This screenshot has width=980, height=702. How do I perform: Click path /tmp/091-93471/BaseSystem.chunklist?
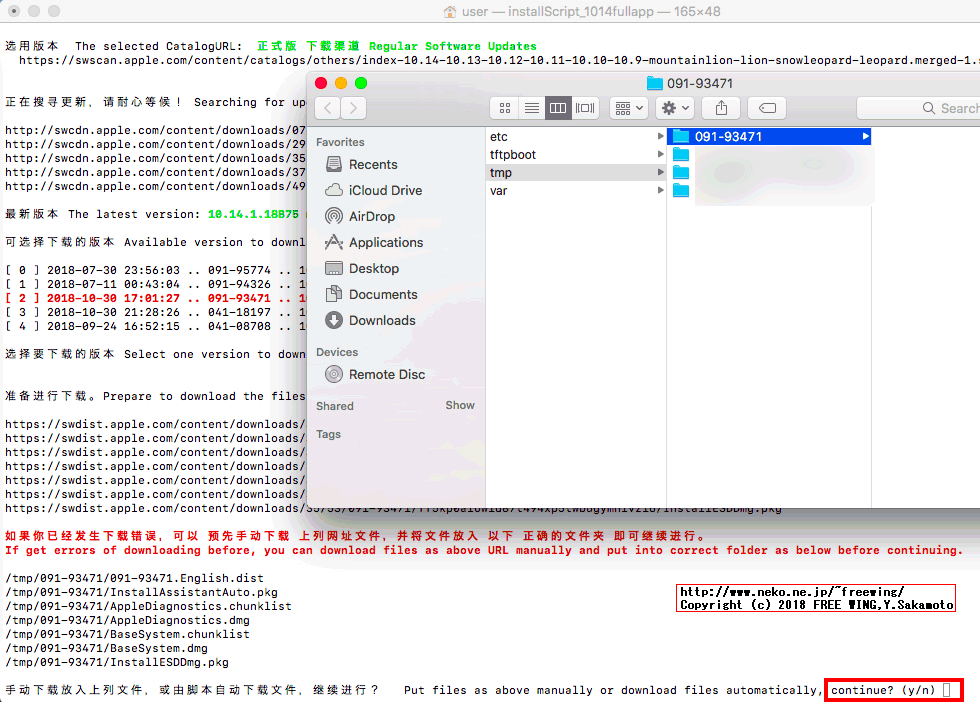coord(128,634)
